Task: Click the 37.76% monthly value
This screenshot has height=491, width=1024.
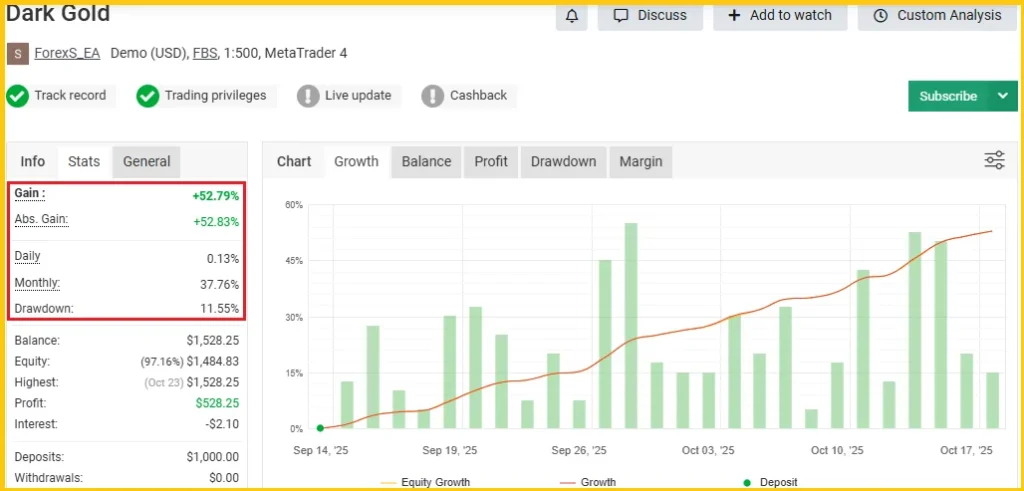Action: (219, 285)
